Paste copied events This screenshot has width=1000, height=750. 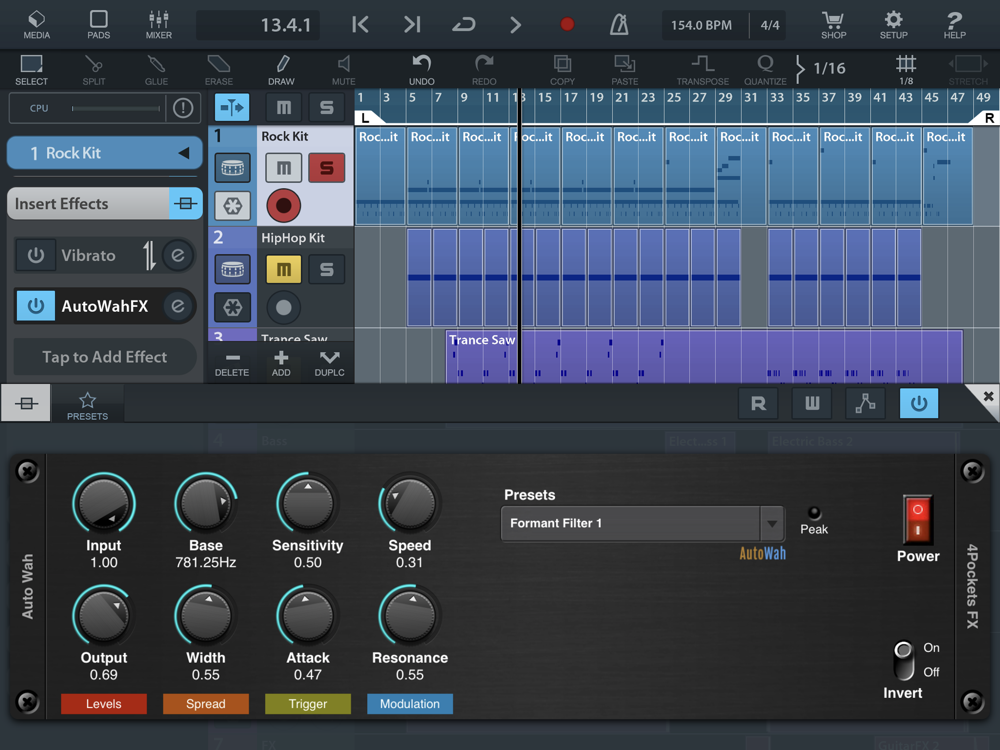625,70
